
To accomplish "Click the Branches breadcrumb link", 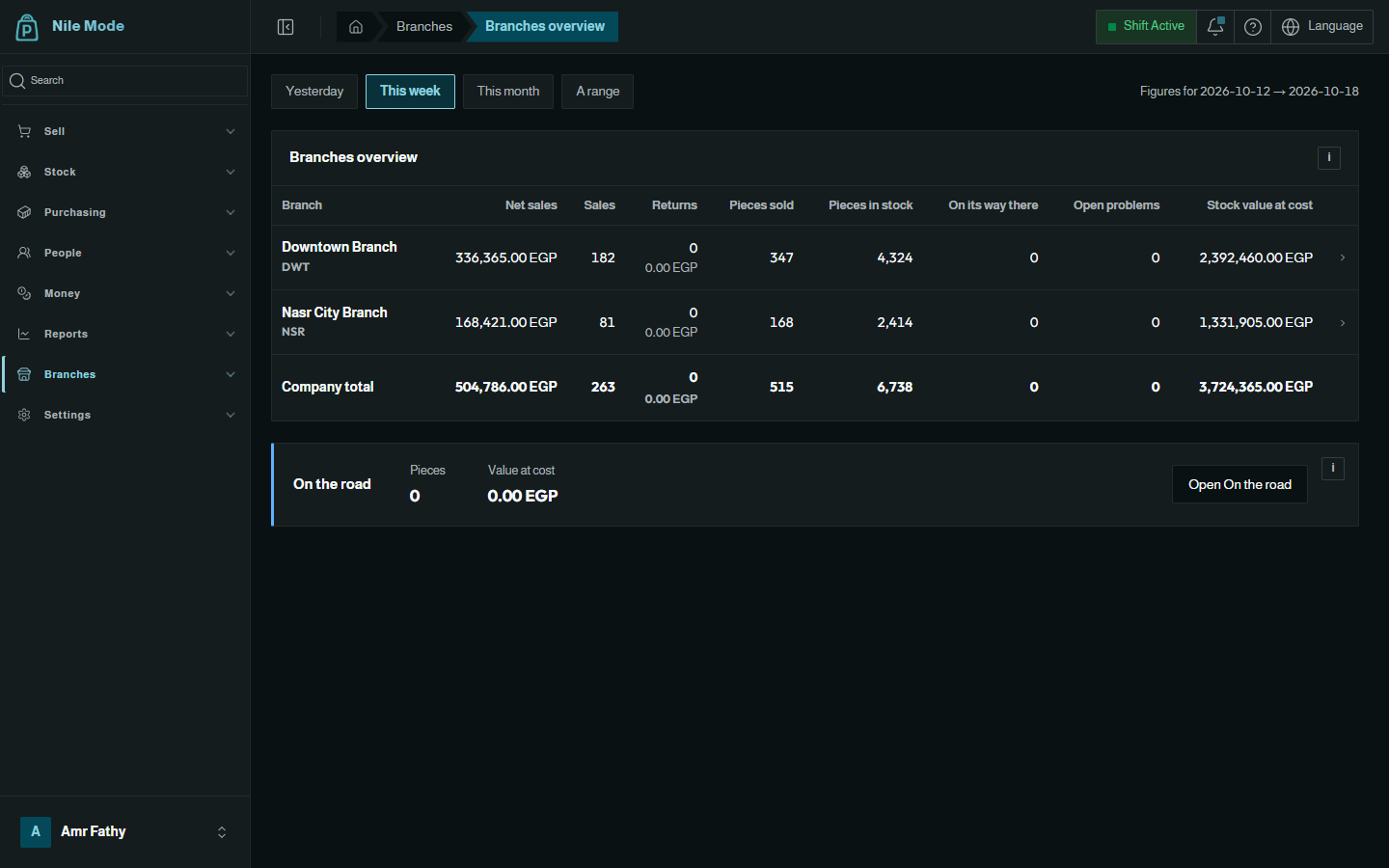I will point(424,27).
